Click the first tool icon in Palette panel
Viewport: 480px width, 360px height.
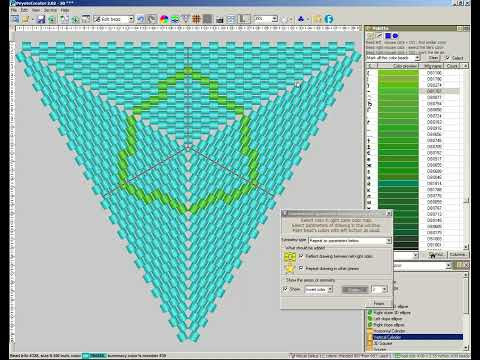click(370, 36)
